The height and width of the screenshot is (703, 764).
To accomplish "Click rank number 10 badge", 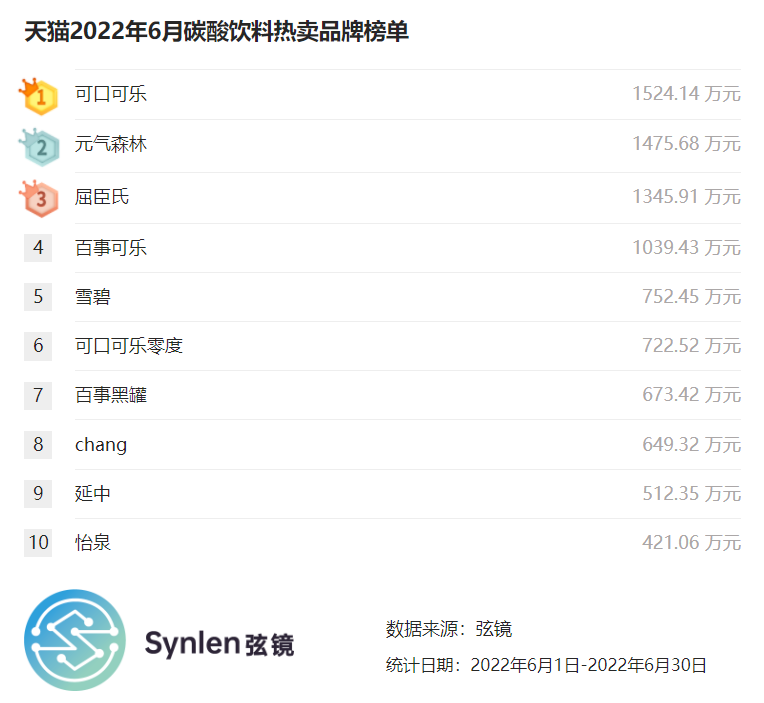I will click(38, 543).
